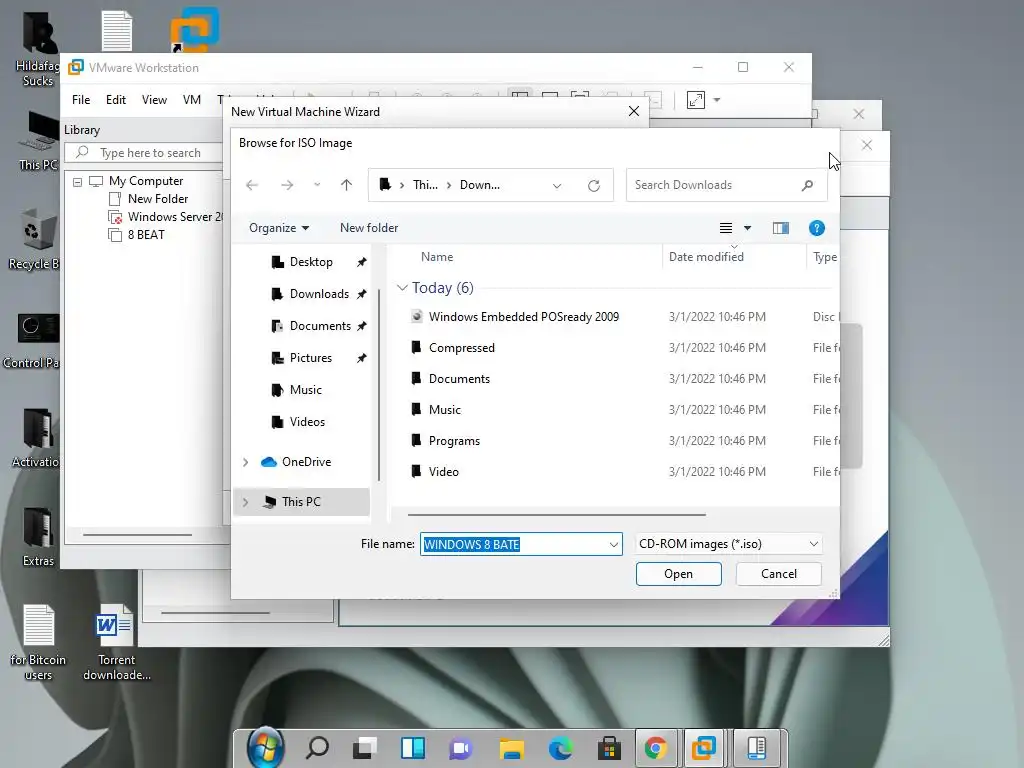Launch Microsoft Edge from the taskbar
The width and height of the screenshot is (1024, 768).
point(560,747)
